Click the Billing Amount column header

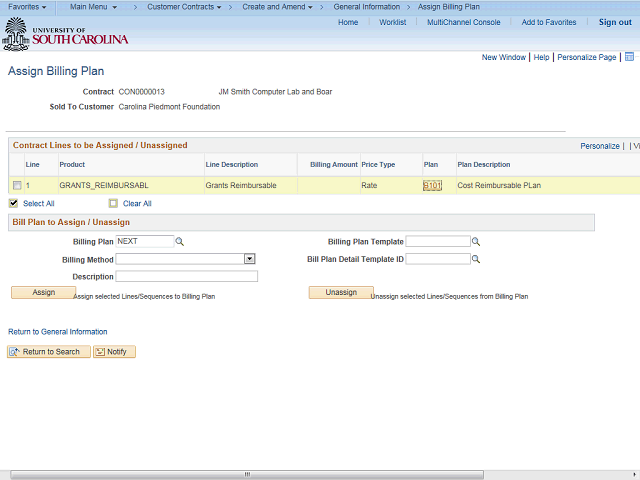point(333,164)
